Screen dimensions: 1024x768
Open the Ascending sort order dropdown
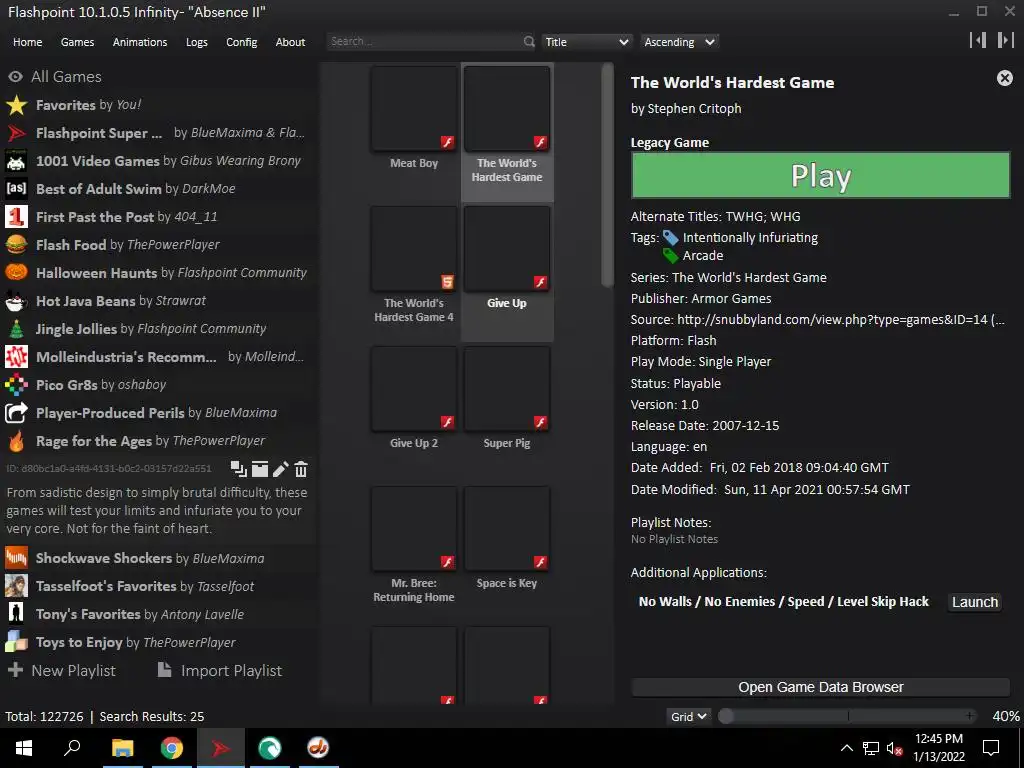coord(679,42)
